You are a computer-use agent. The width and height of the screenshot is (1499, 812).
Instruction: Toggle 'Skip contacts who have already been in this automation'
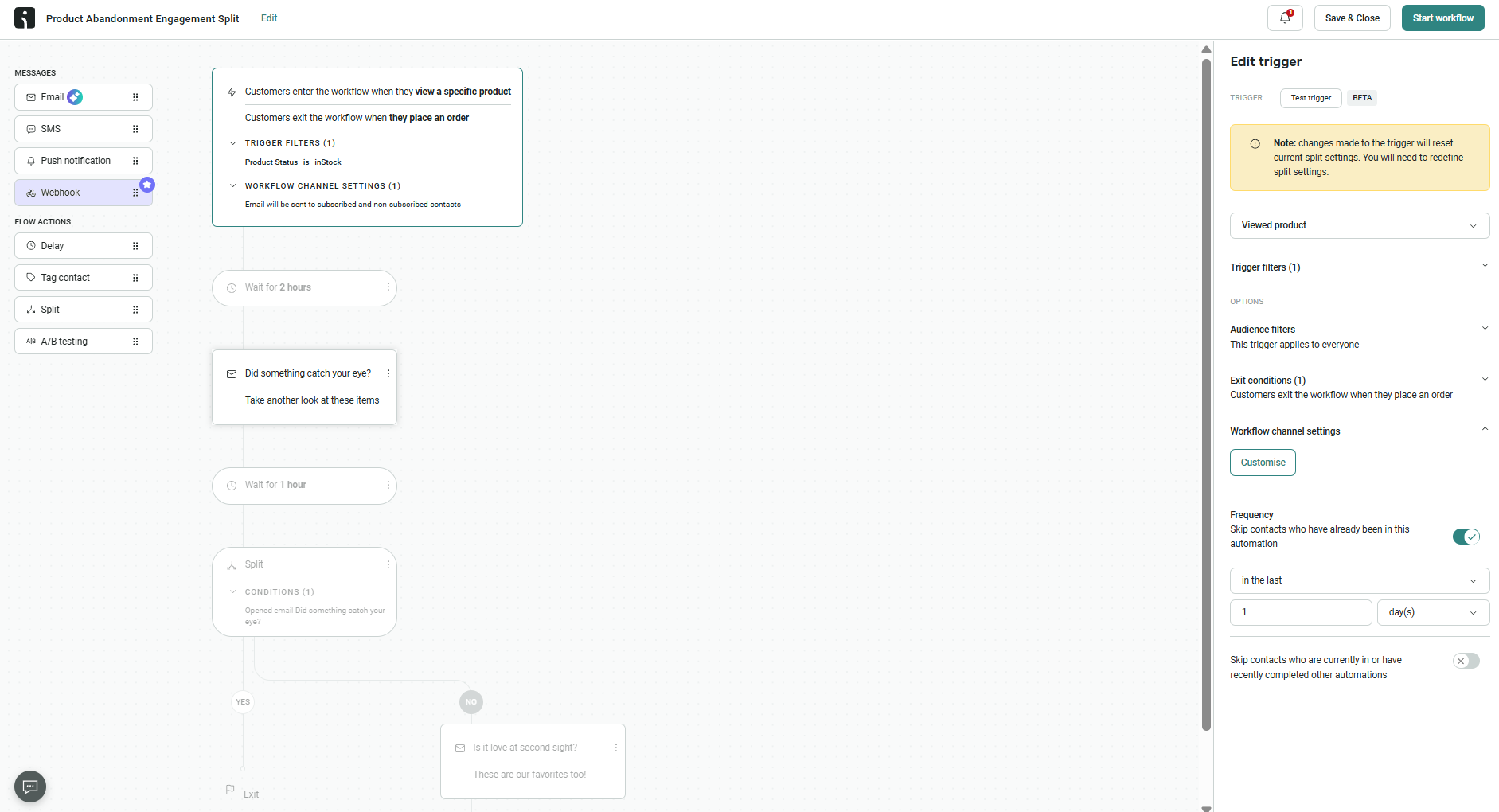click(1466, 537)
